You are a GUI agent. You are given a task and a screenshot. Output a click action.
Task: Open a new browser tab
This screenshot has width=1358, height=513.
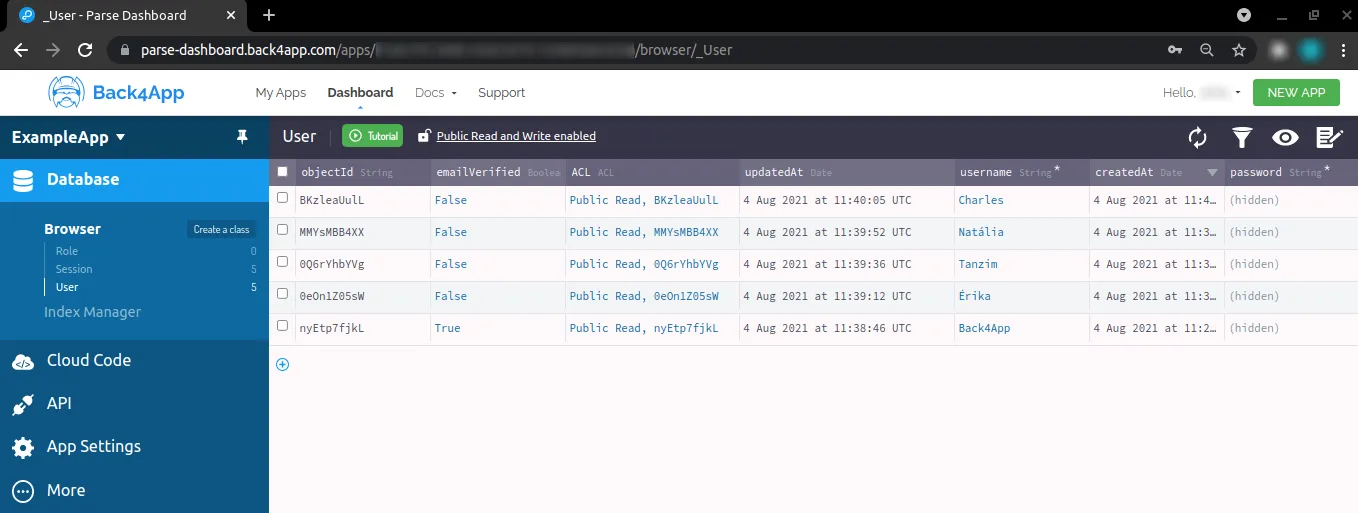tap(268, 15)
